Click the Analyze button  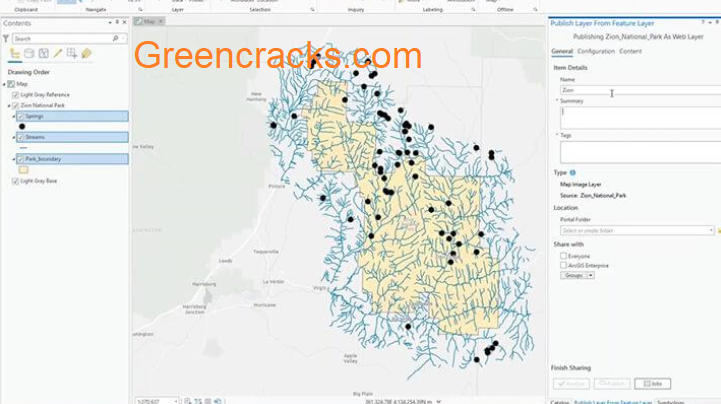pyautogui.click(x=571, y=384)
